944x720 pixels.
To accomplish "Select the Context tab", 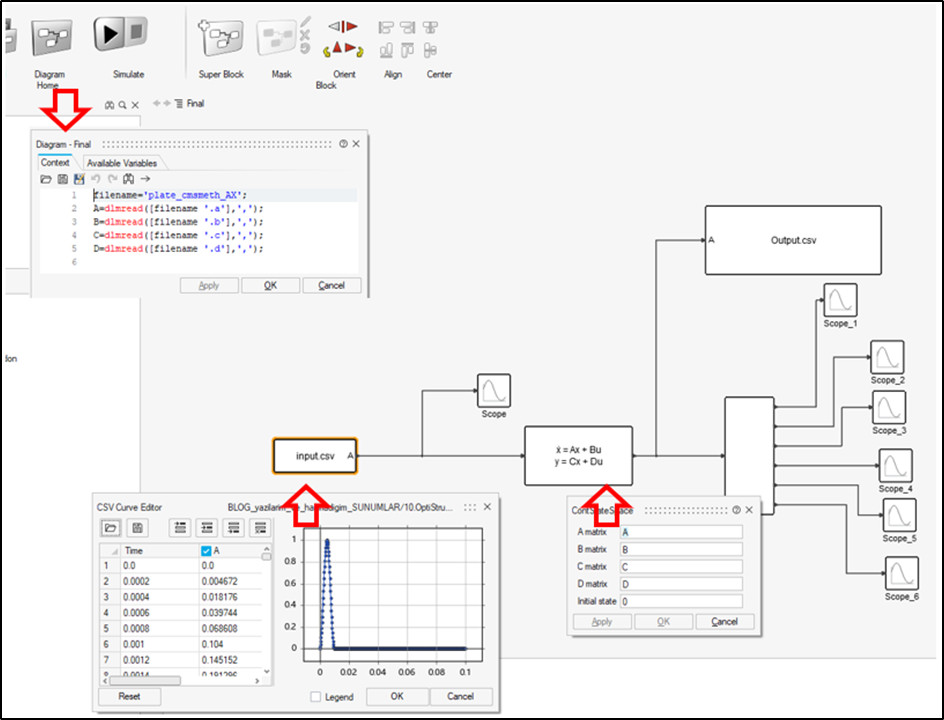I will tap(55, 163).
